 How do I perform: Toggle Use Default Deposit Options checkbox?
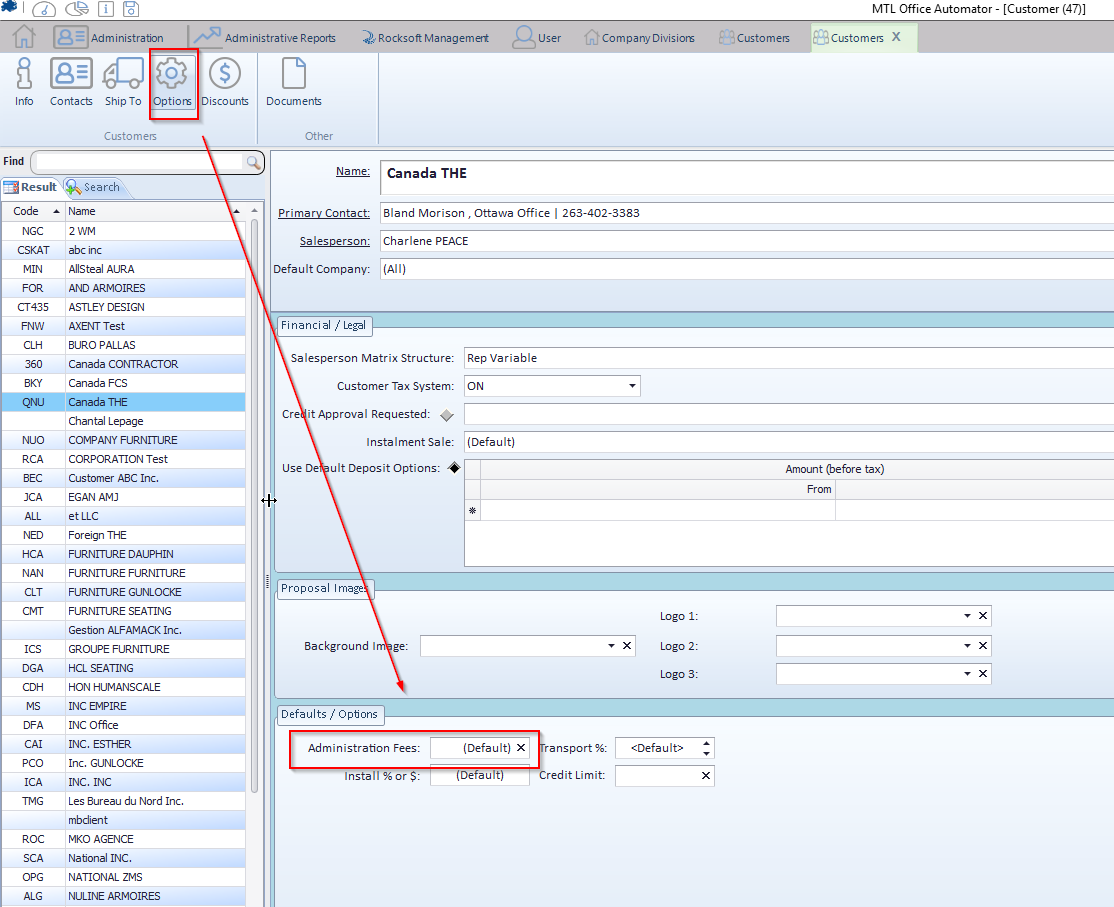(x=453, y=468)
